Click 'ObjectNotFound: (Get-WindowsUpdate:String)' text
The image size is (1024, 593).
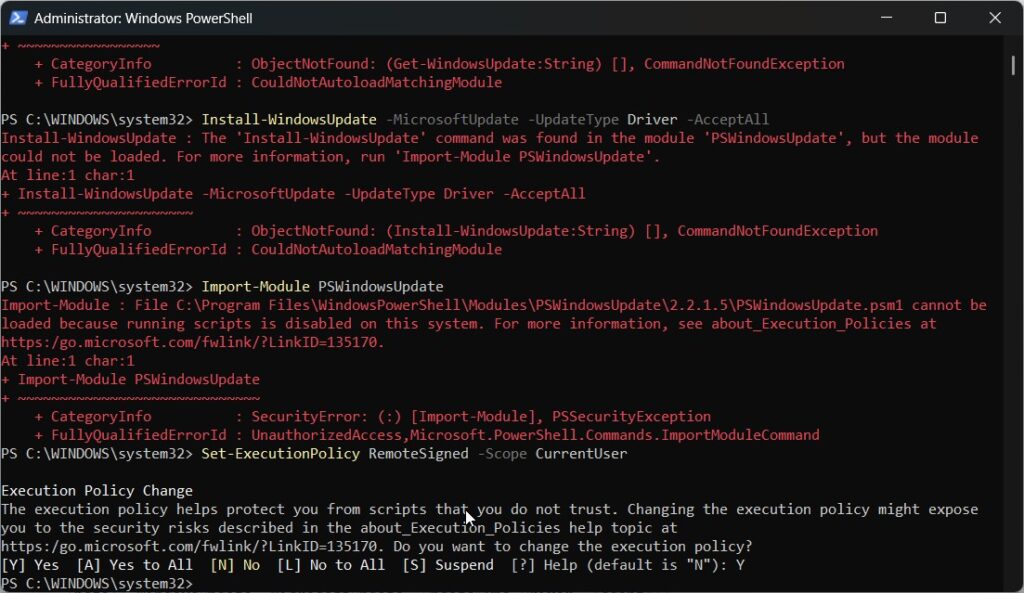pos(426,64)
